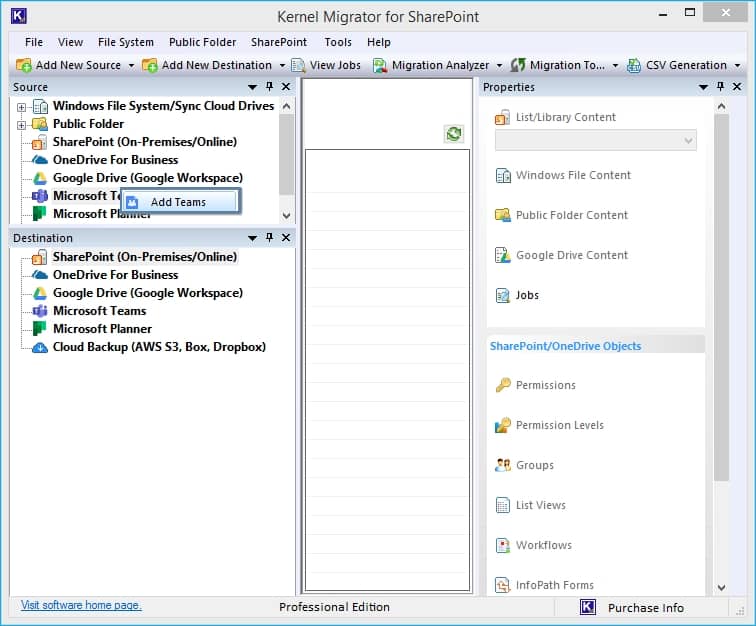Click the CSV Generation icon
The image size is (756, 626).
(x=634, y=65)
